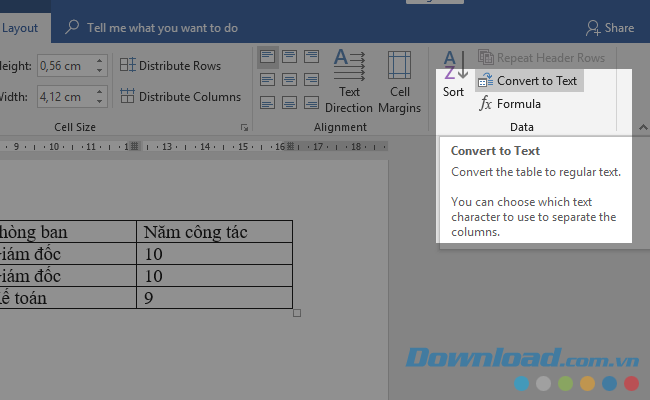
Task: Choose Align Top Center alignment
Action: pos(290,57)
